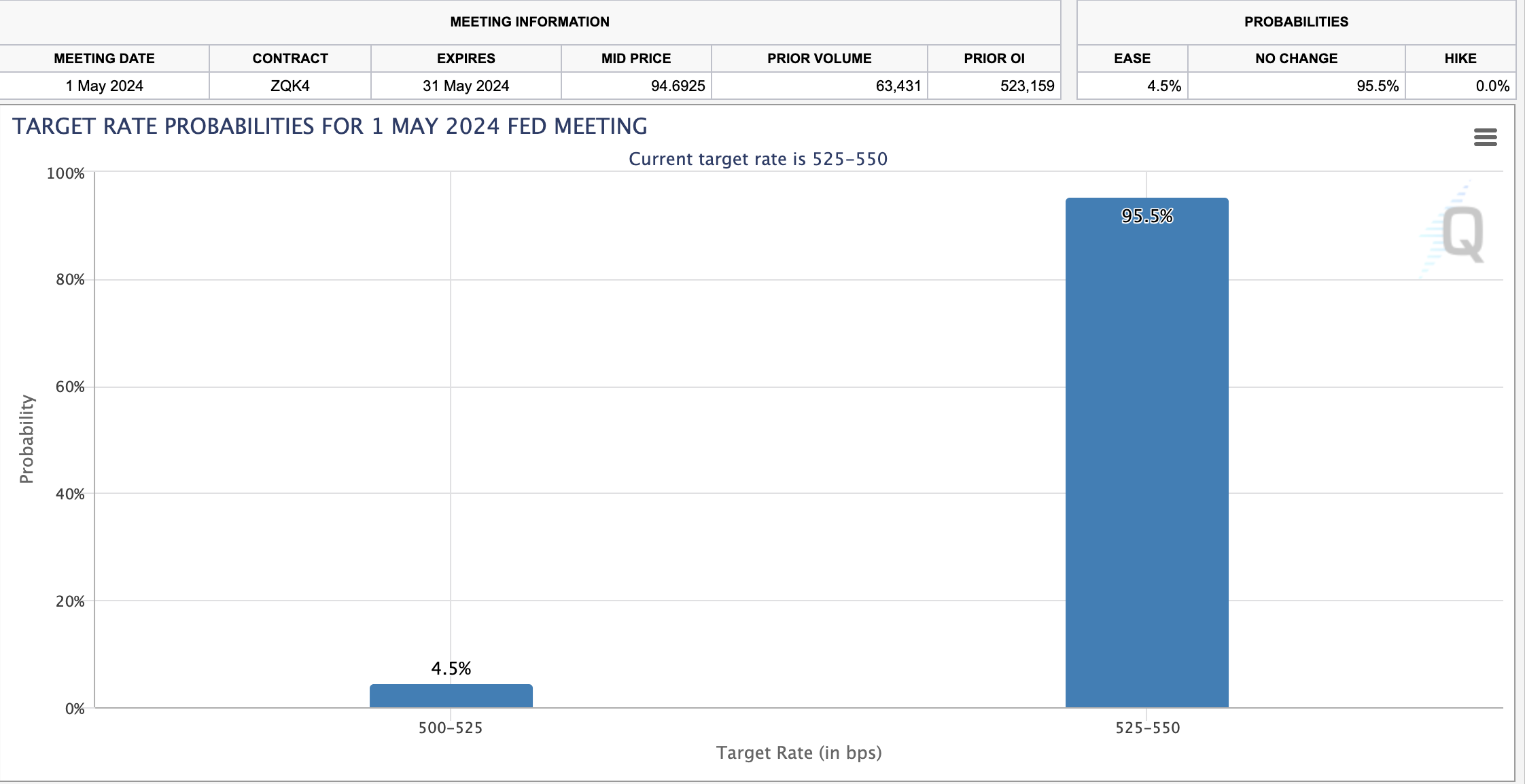Click the chart title for 1 May 2024 meeting

[x=330, y=126]
